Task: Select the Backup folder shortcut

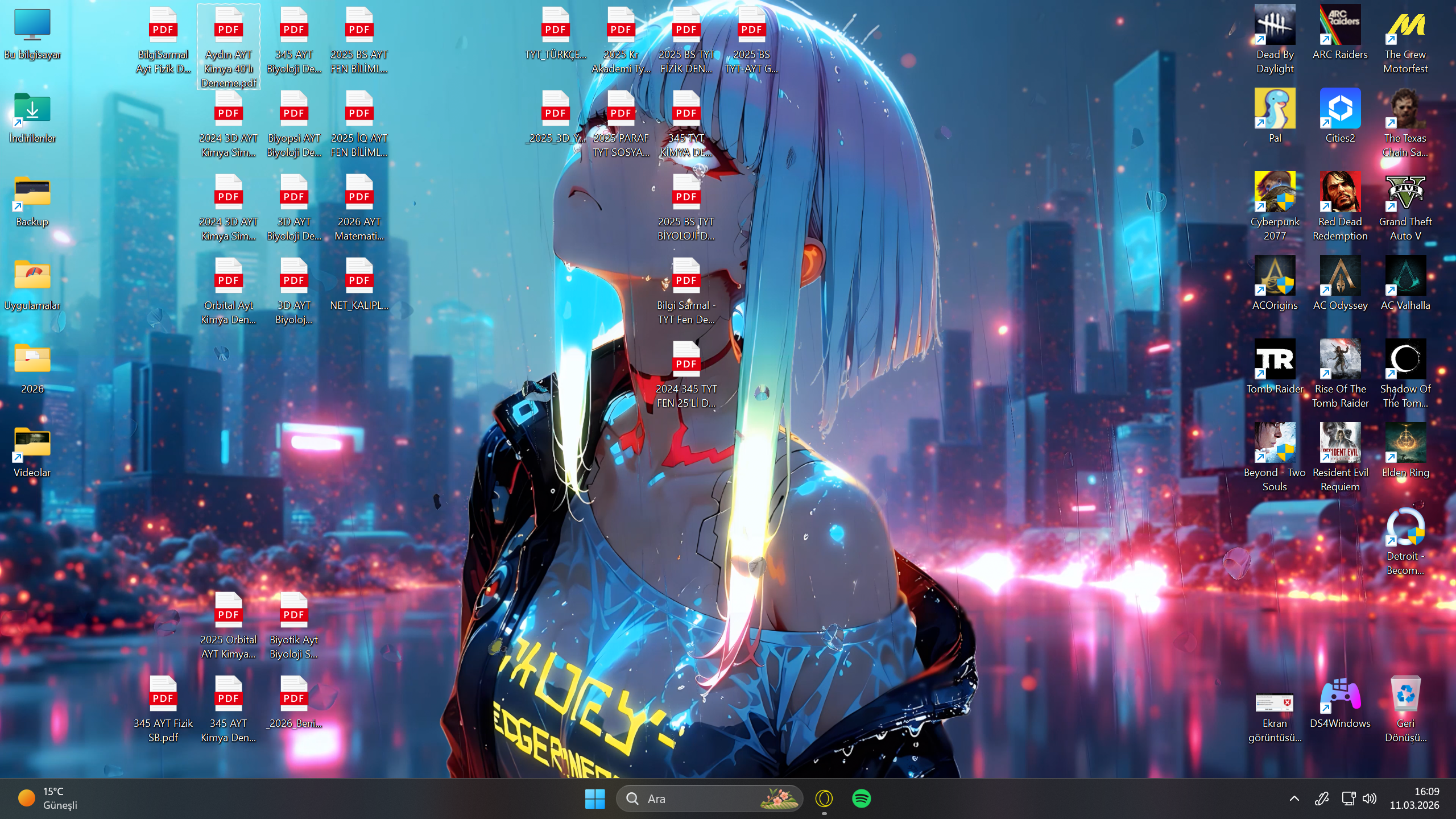Action: (x=32, y=200)
